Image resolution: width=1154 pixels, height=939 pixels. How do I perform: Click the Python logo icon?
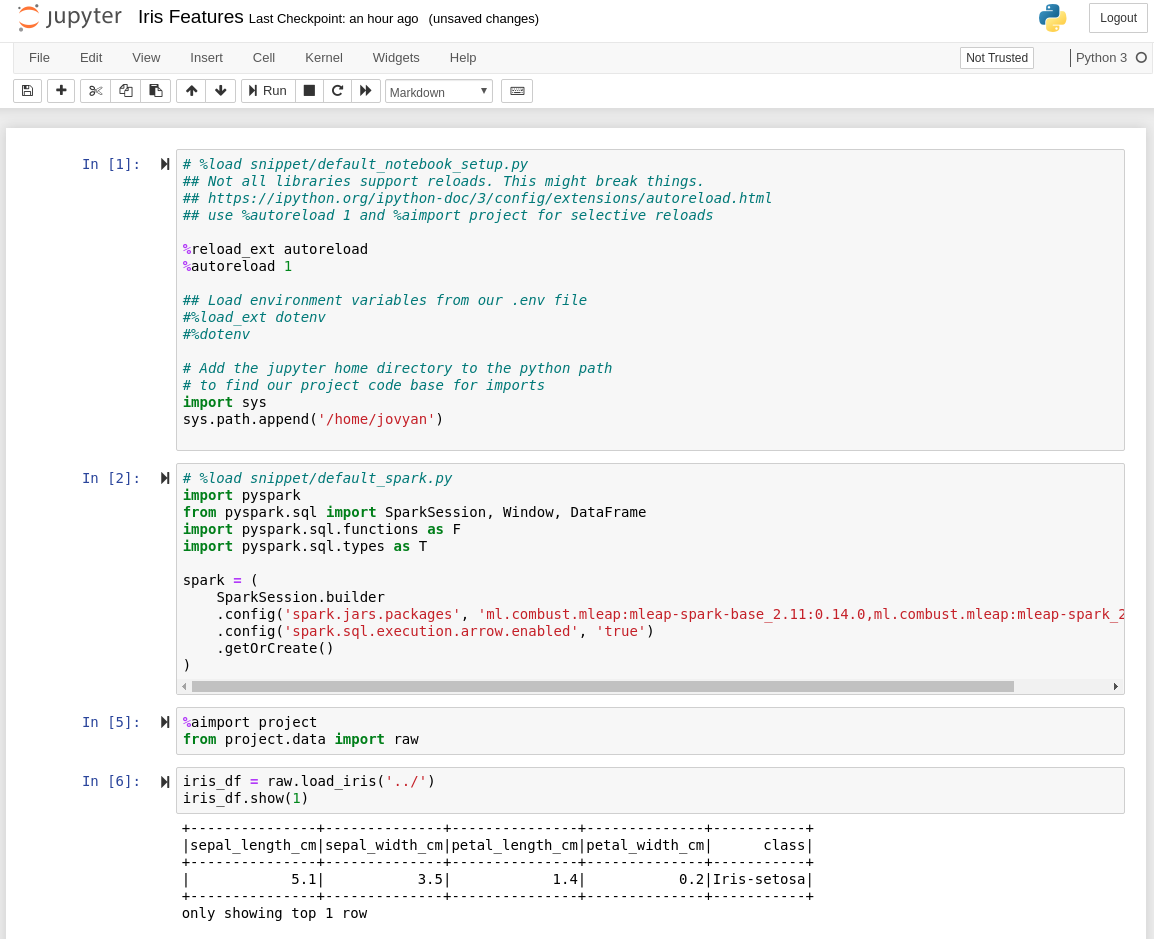pos(1052,18)
